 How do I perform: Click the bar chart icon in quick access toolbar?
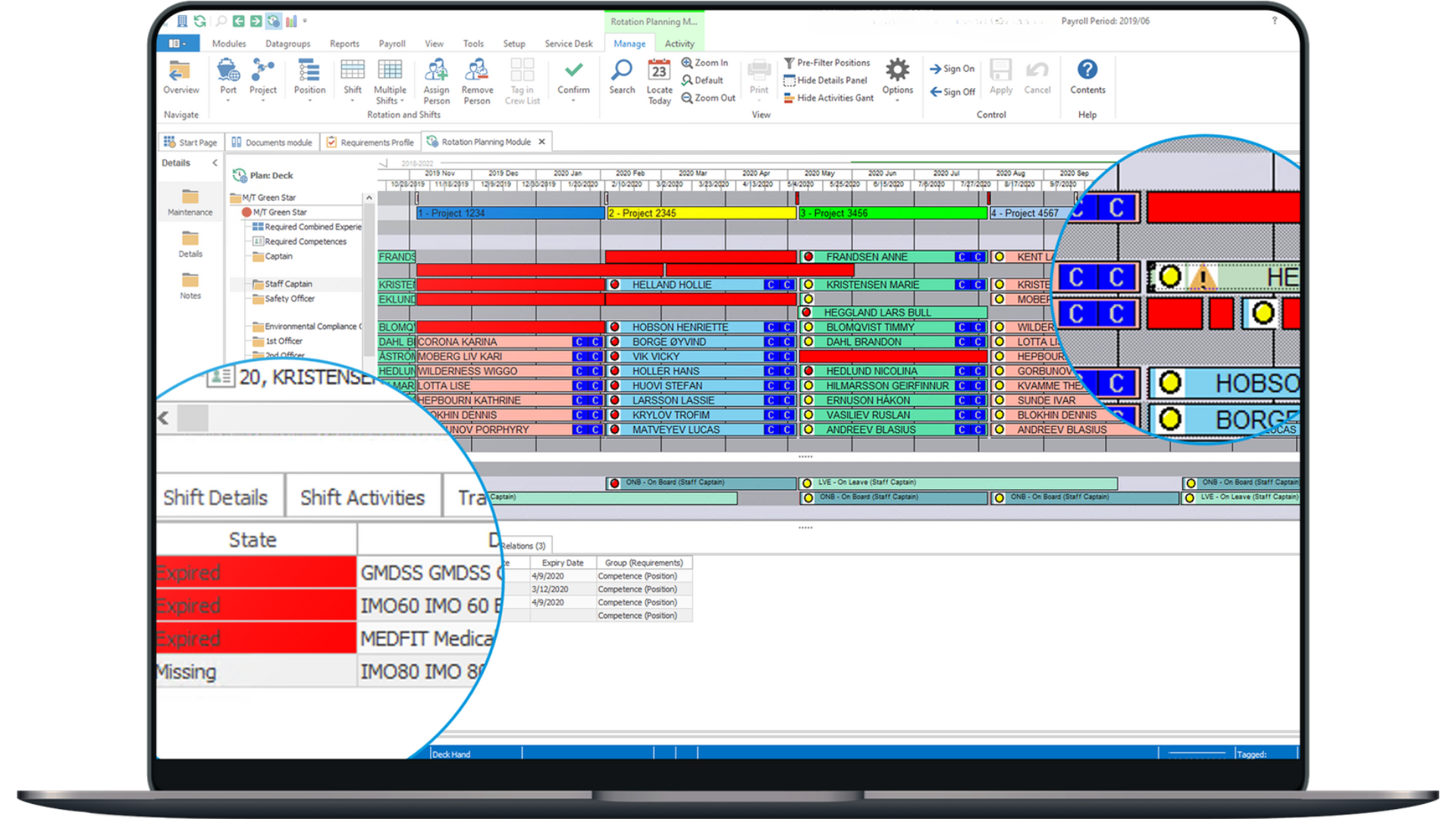pos(291,21)
